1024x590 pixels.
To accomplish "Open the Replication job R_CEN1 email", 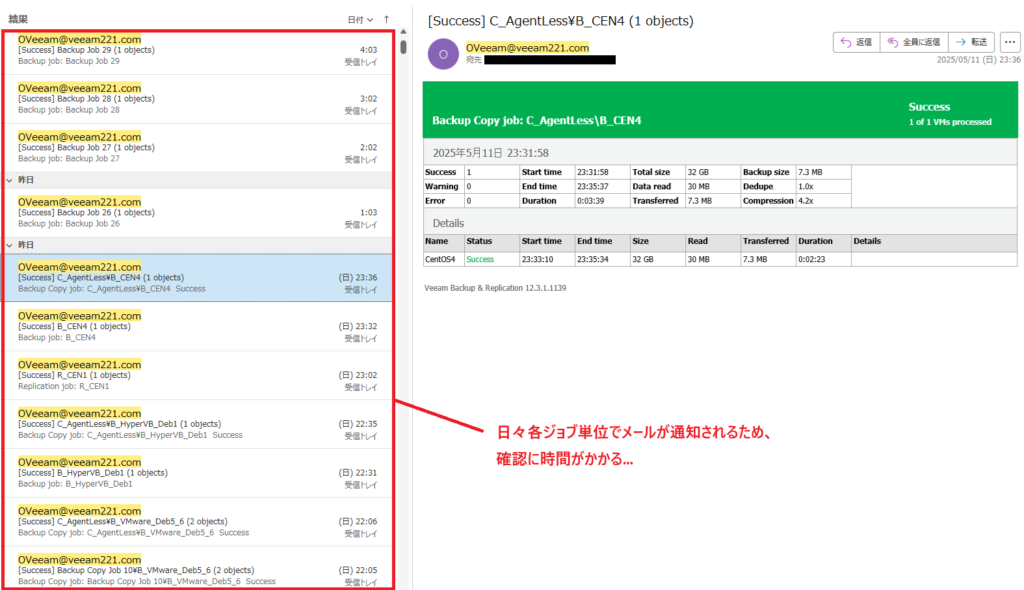I will (x=190, y=375).
